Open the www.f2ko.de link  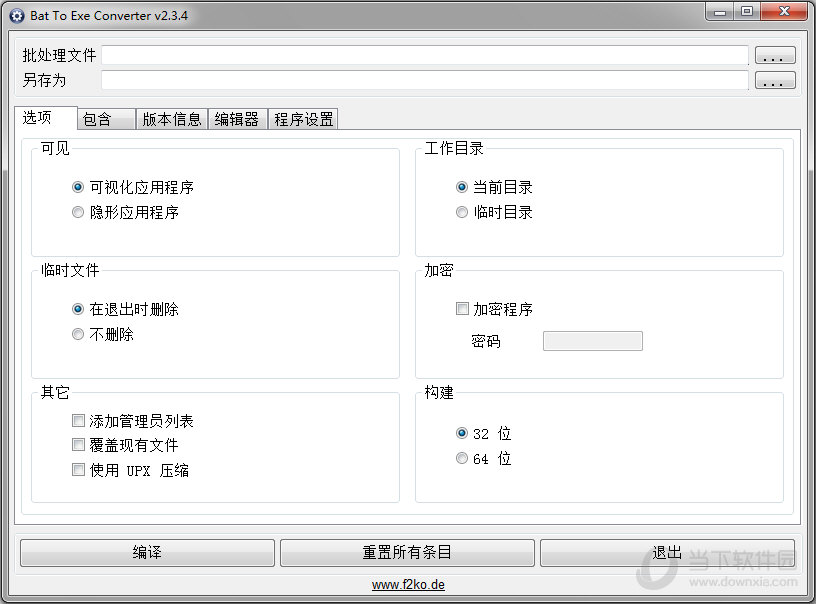coord(408,585)
